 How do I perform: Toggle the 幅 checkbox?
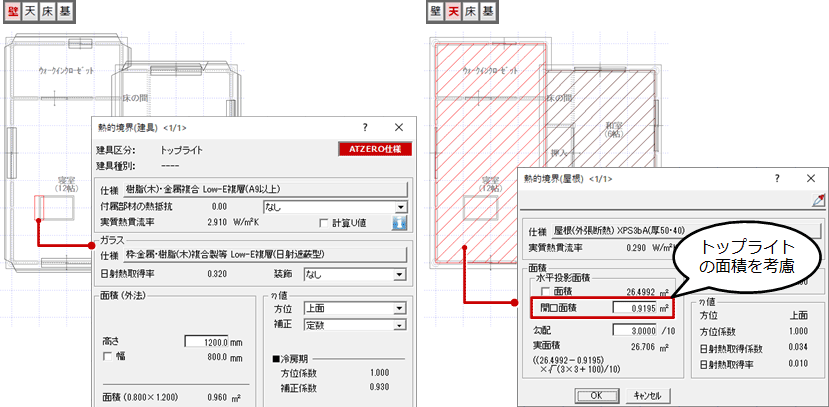[107, 357]
